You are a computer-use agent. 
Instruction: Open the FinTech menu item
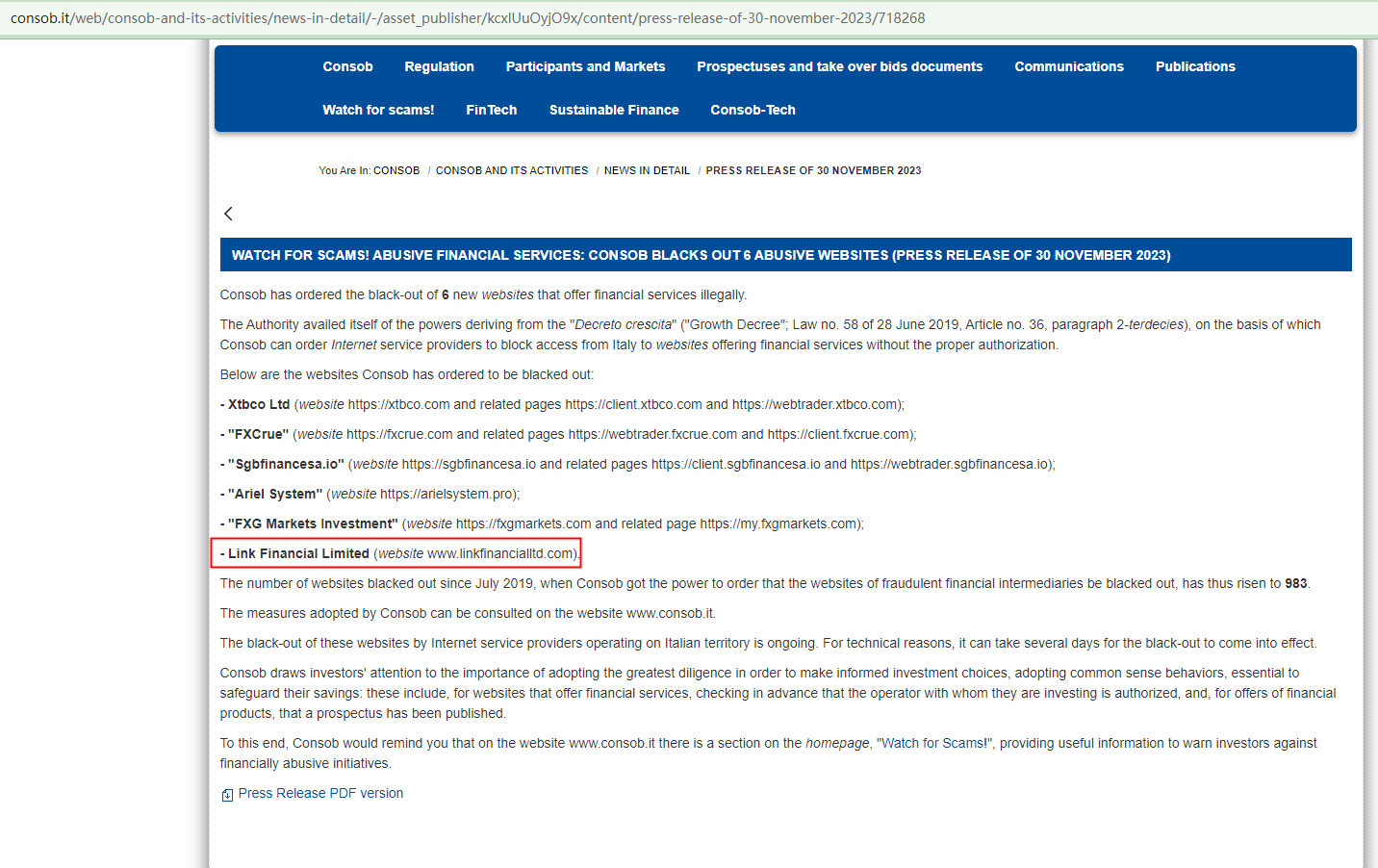(x=491, y=110)
